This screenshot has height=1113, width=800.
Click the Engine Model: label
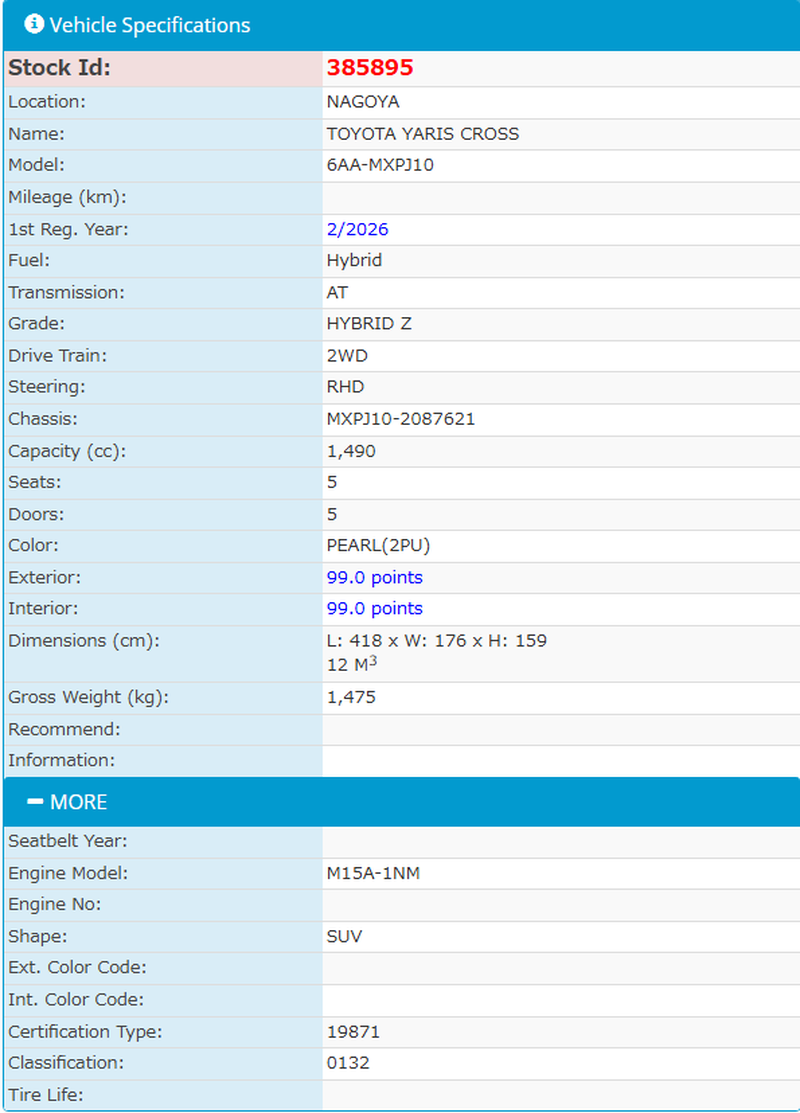click(68, 873)
